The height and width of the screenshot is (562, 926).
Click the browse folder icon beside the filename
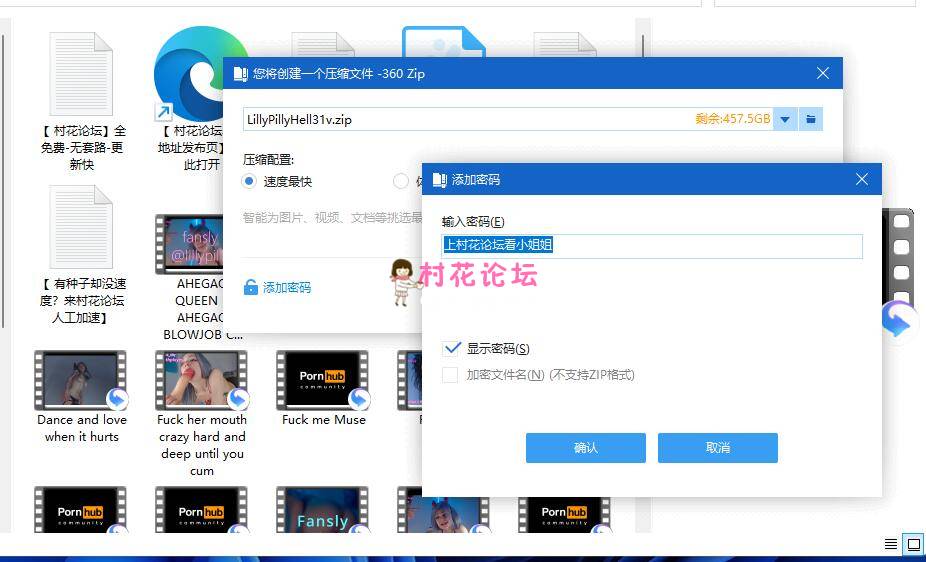[811, 119]
